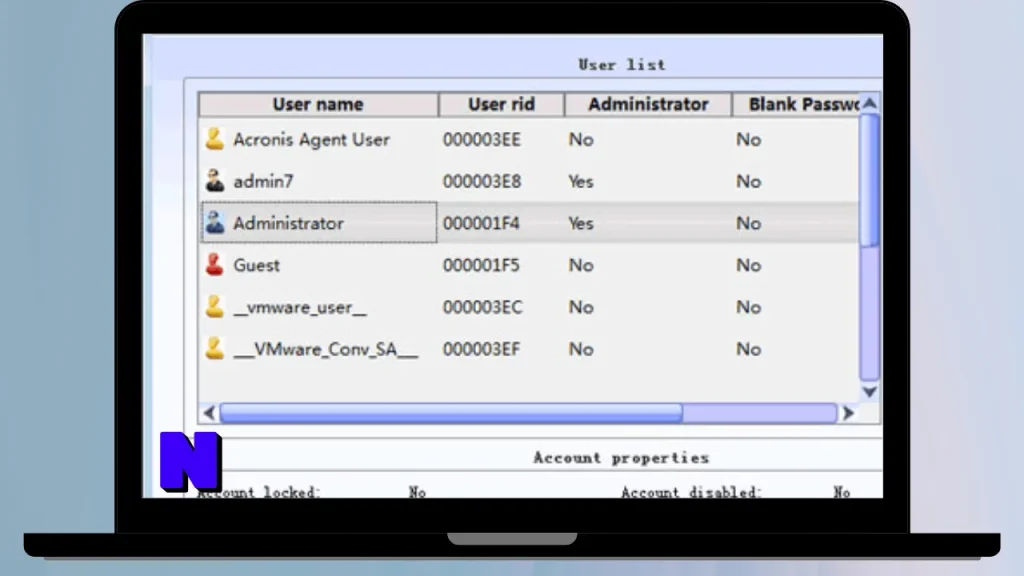Viewport: 1024px width, 576px height.
Task: Click the __vmware_user__ account icon
Action: coord(214,306)
